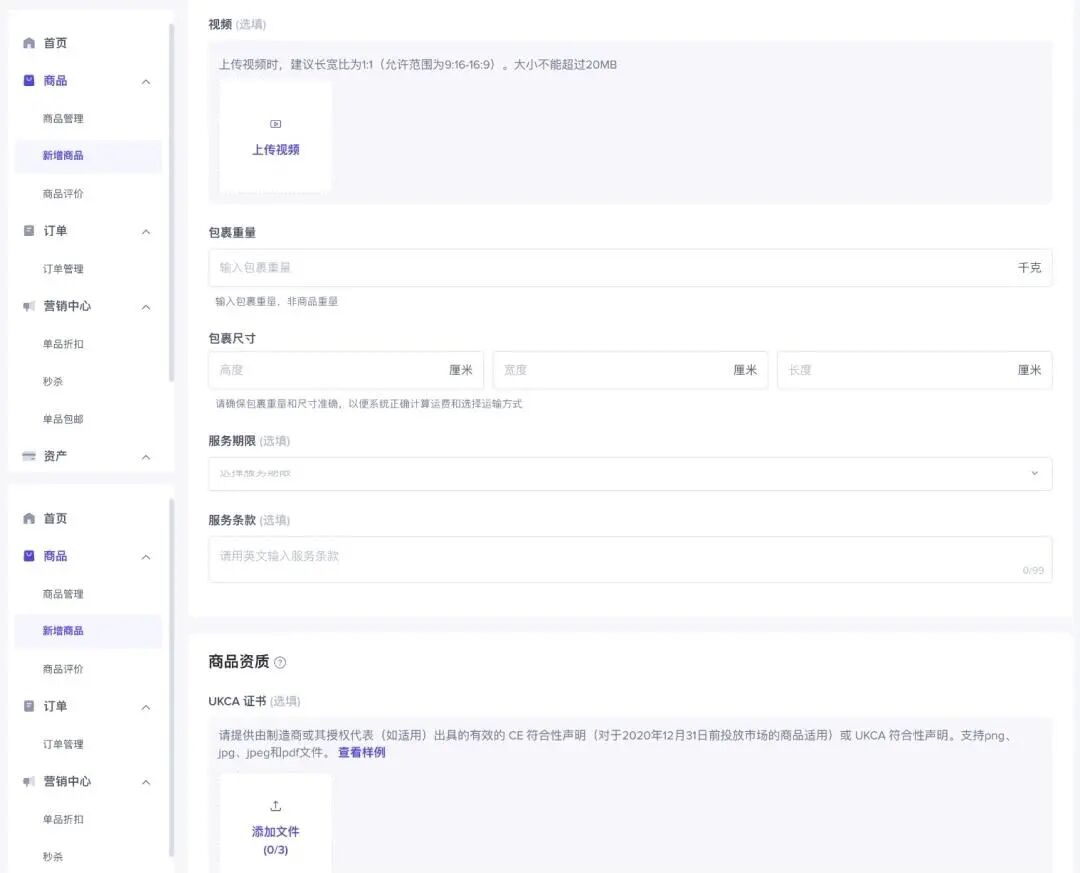The height and width of the screenshot is (873, 1080).
Task: Open the 查看样例 sample link
Action: (x=362, y=752)
